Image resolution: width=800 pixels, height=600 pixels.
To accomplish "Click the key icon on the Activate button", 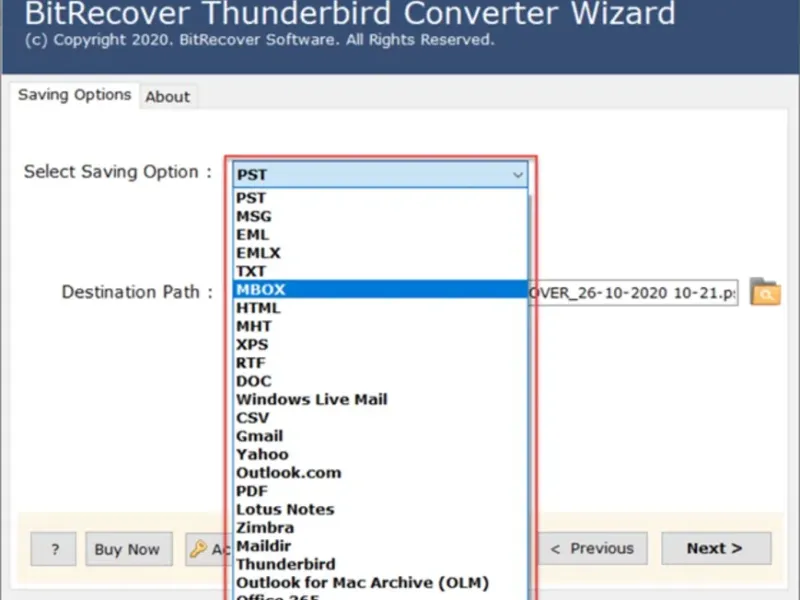I will pyautogui.click(x=198, y=549).
